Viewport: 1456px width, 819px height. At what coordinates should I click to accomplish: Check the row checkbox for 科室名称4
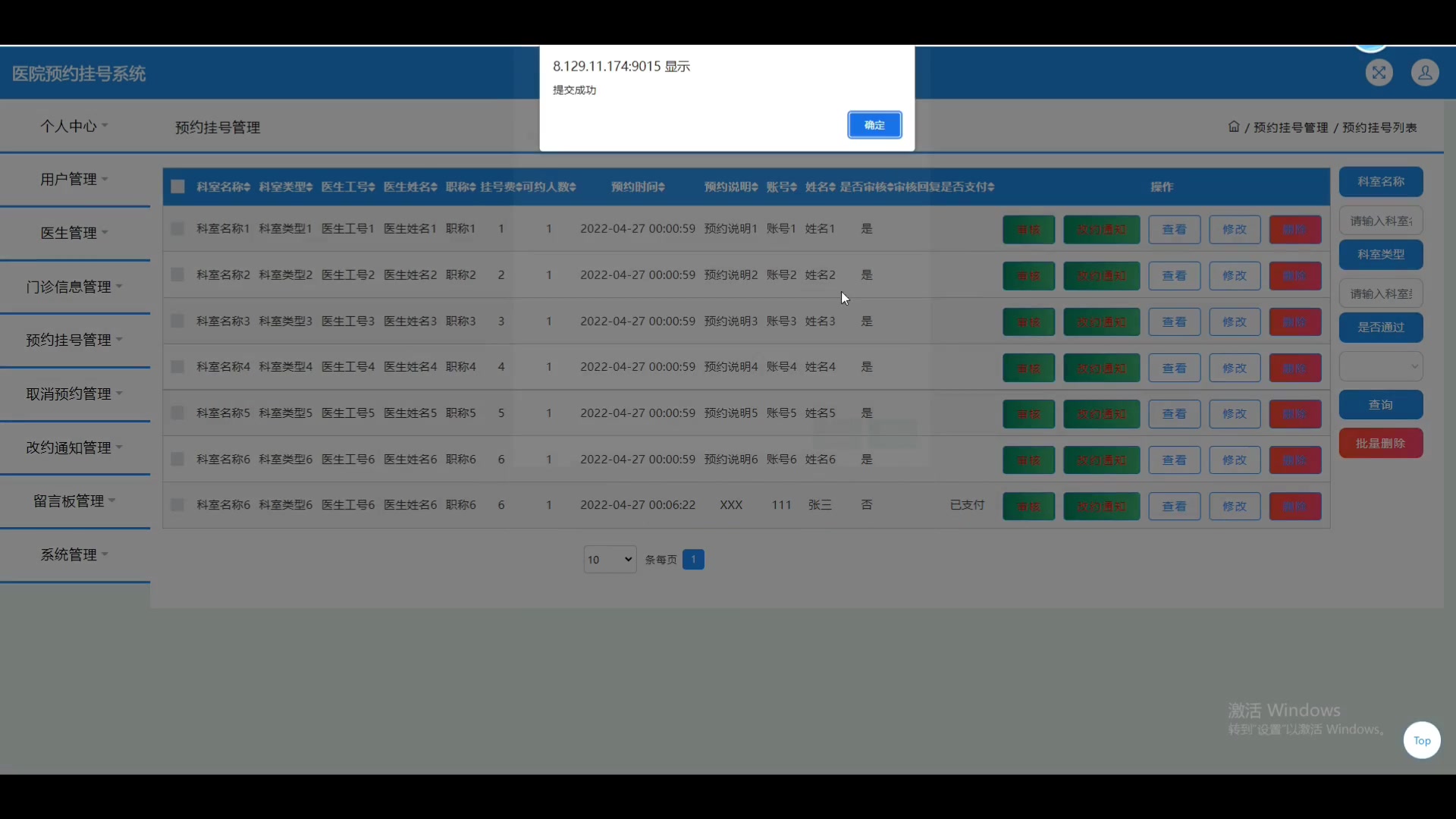point(177,366)
